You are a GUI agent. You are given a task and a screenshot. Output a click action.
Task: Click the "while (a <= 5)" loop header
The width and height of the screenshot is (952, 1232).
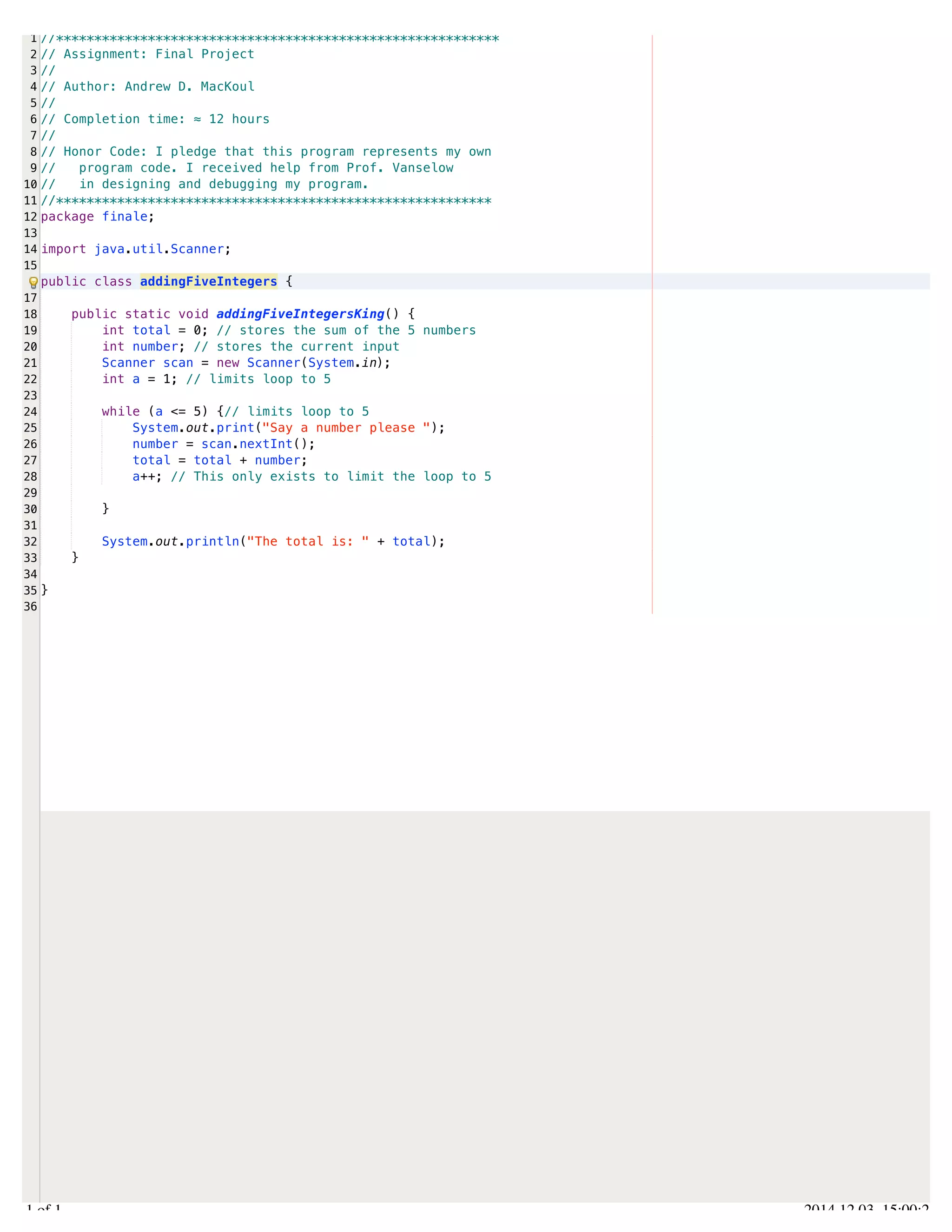tap(155, 412)
